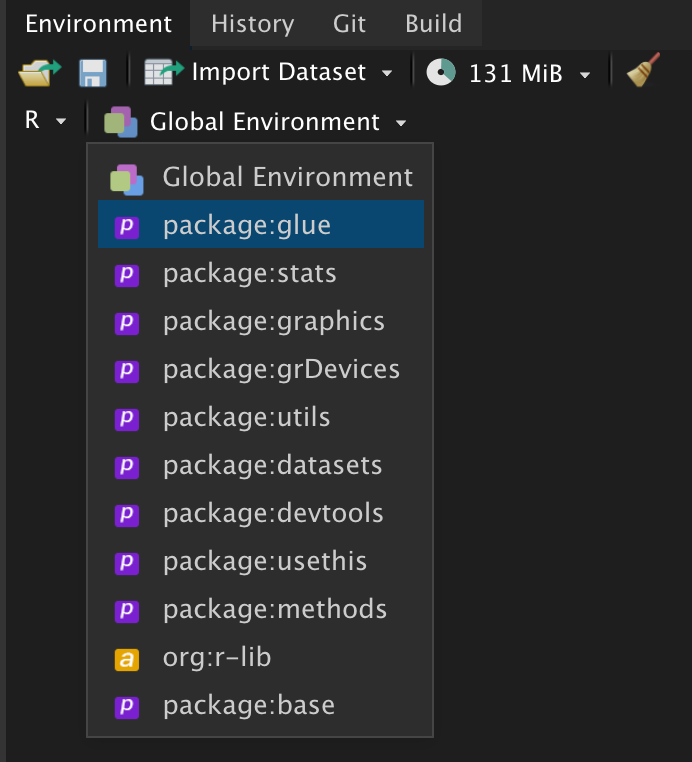
Task: Choose package:stats from the list
Action: pos(261,273)
